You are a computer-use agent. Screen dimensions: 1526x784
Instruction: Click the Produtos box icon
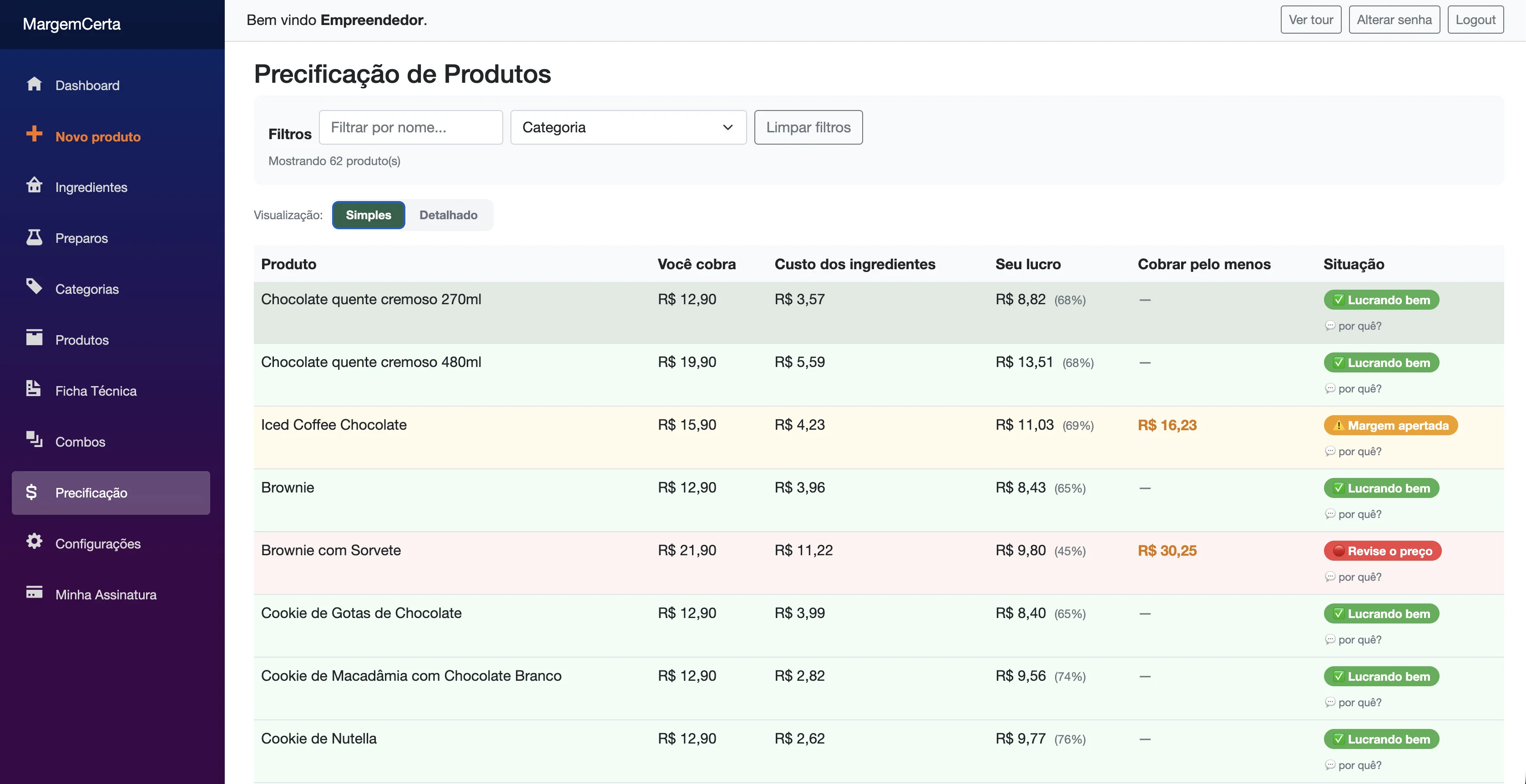pos(35,337)
